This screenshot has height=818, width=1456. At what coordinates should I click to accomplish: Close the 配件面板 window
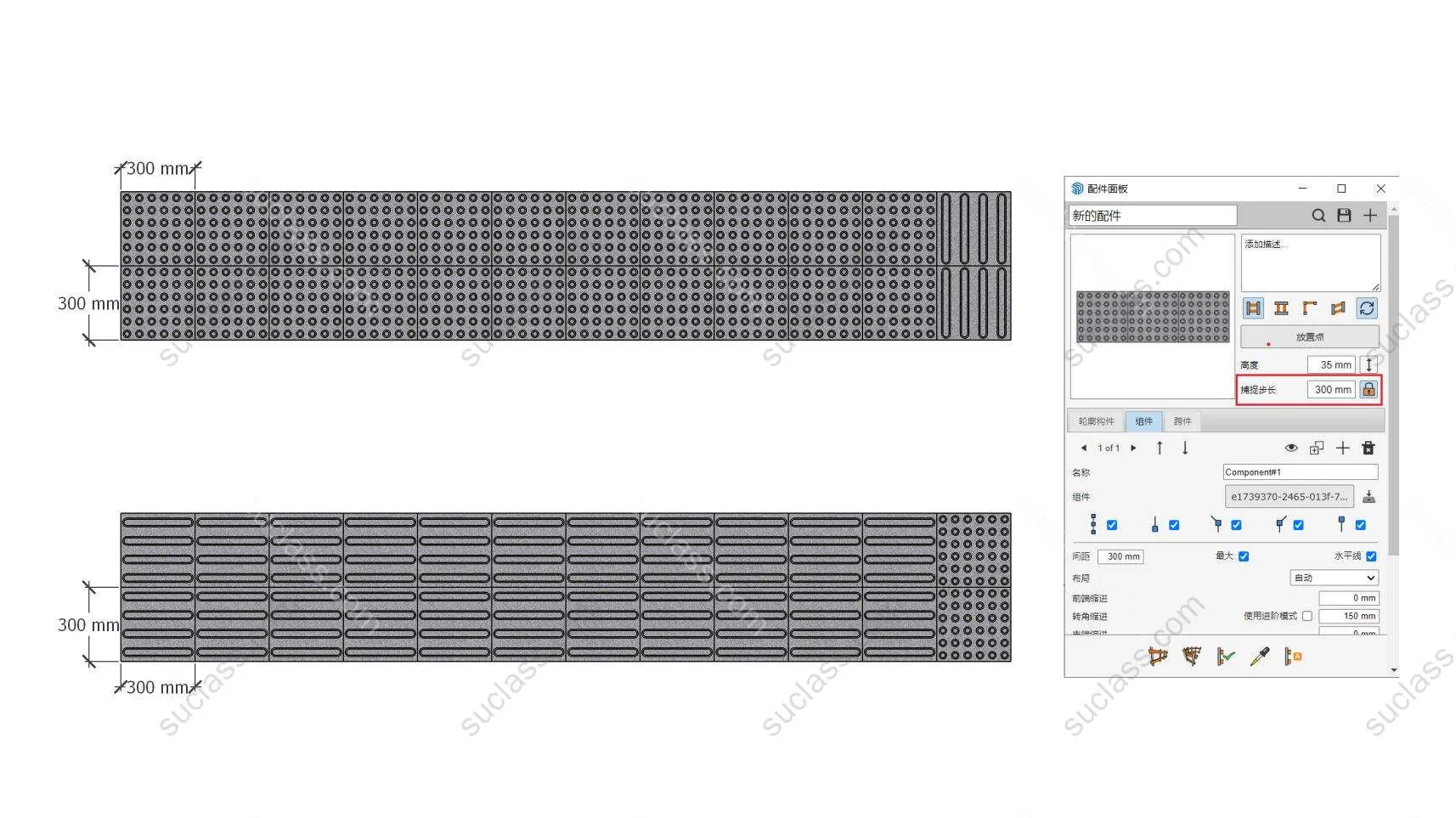coord(1380,189)
